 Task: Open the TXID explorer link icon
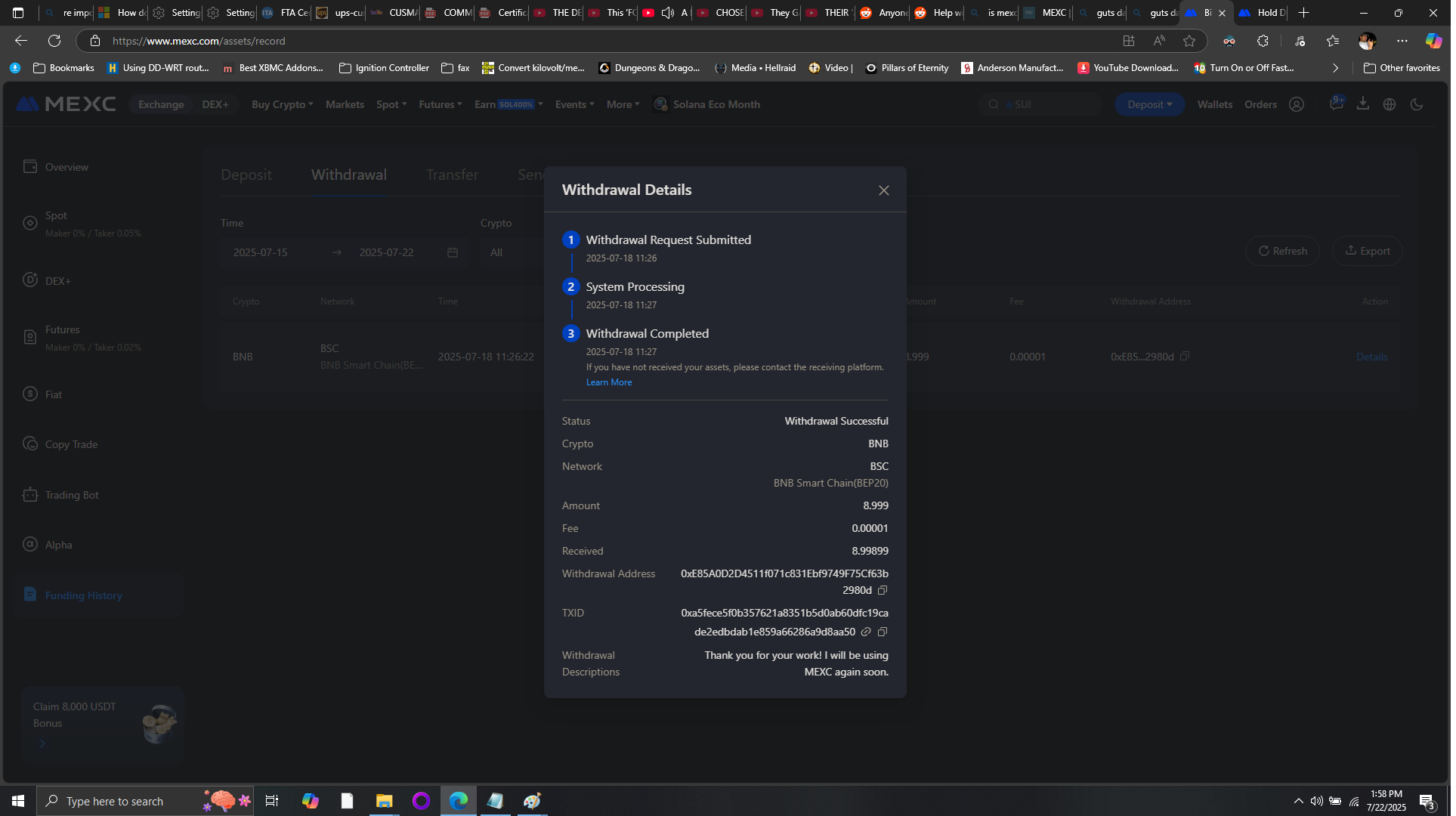[x=866, y=632]
